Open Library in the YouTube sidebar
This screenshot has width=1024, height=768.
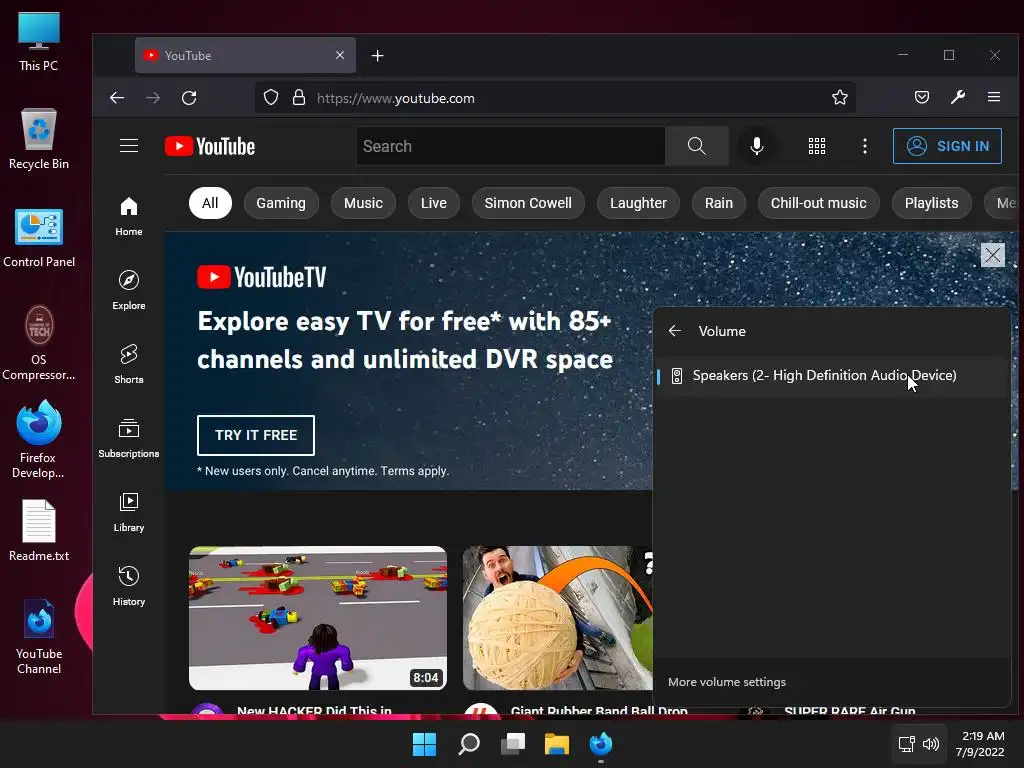coord(129,512)
